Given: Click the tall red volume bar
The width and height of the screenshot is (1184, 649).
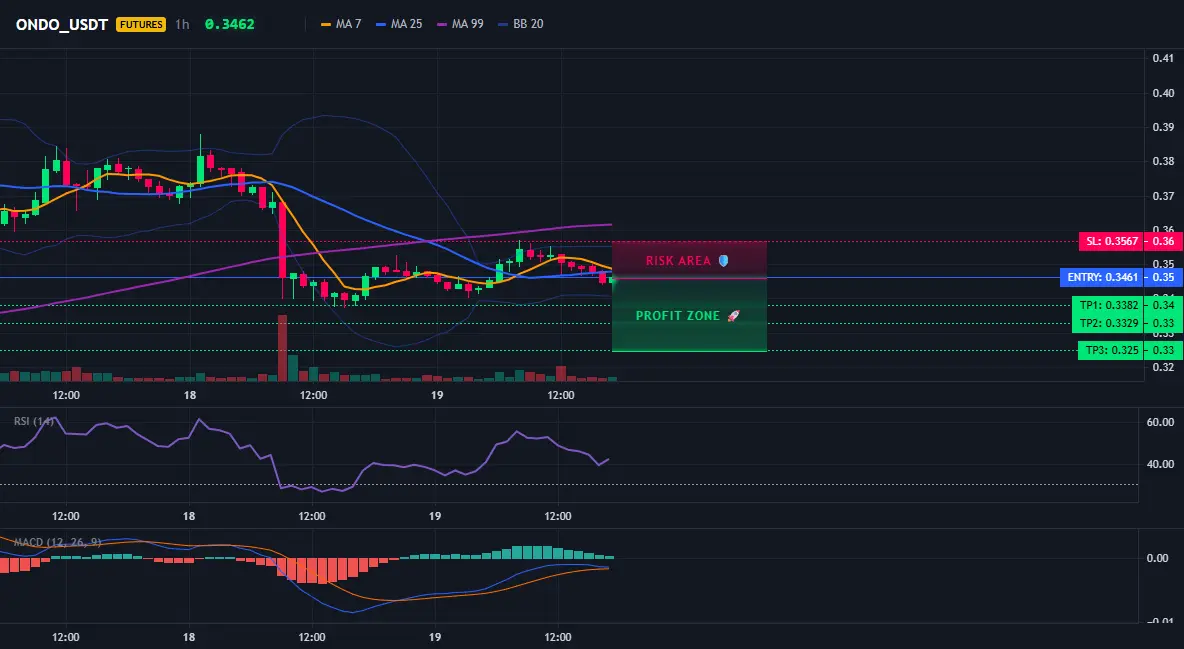Looking at the screenshot, I should (x=282, y=348).
